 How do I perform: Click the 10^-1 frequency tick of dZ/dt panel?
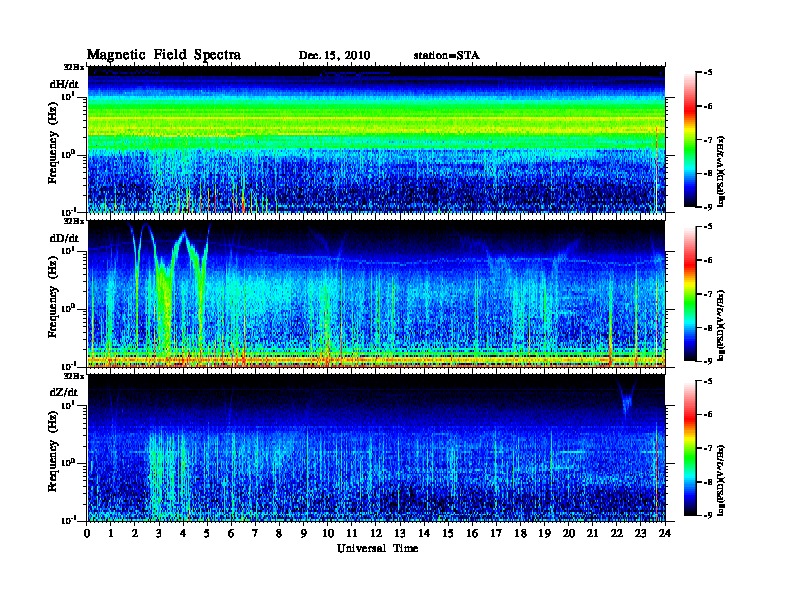point(68,520)
